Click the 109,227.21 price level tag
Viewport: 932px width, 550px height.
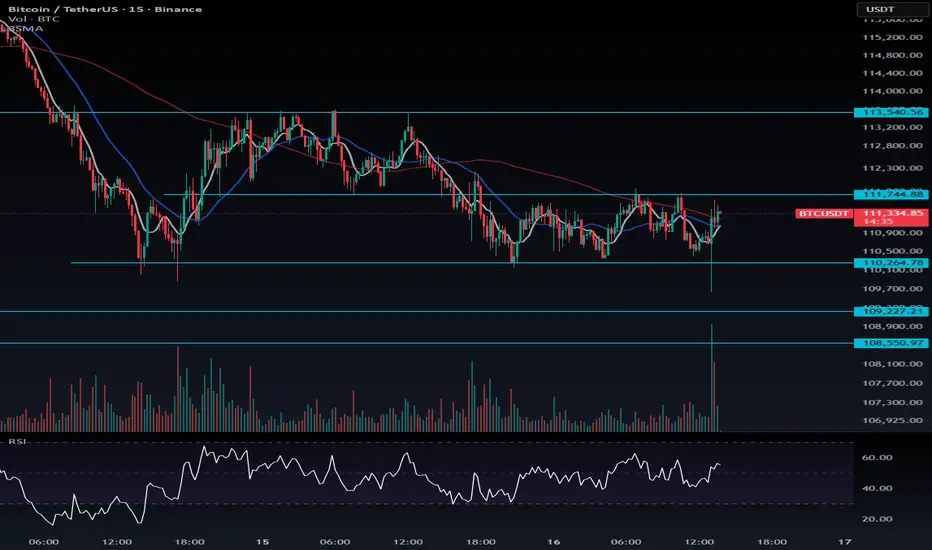[890, 312]
